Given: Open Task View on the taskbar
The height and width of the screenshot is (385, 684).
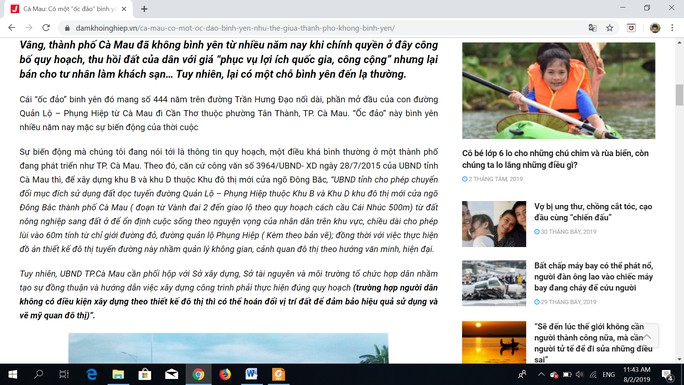Looking at the screenshot, I should click(x=64, y=374).
